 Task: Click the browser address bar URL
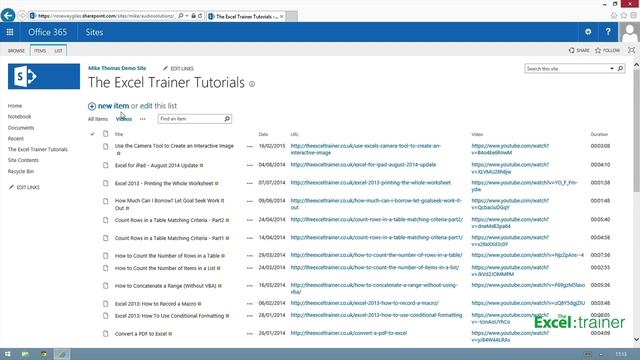pyautogui.click(x=106, y=16)
